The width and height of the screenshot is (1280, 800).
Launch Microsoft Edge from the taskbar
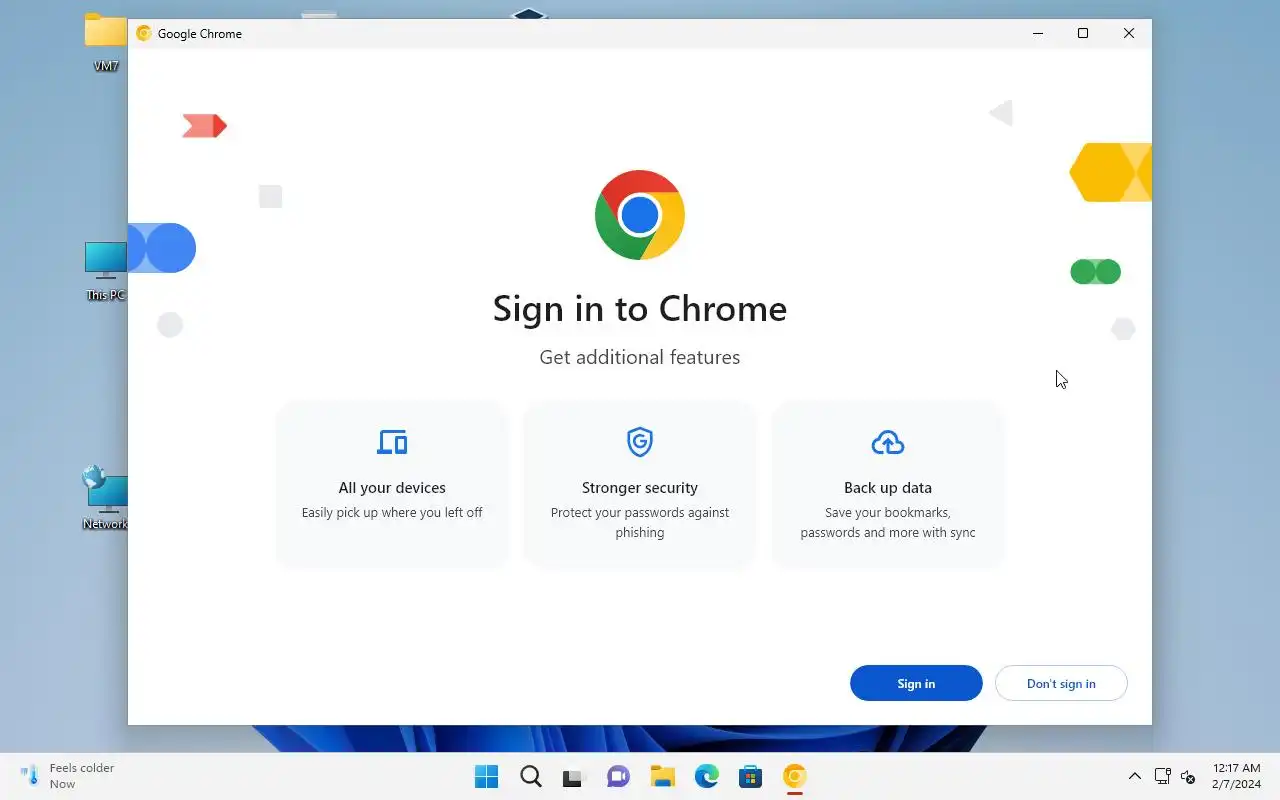coord(707,776)
